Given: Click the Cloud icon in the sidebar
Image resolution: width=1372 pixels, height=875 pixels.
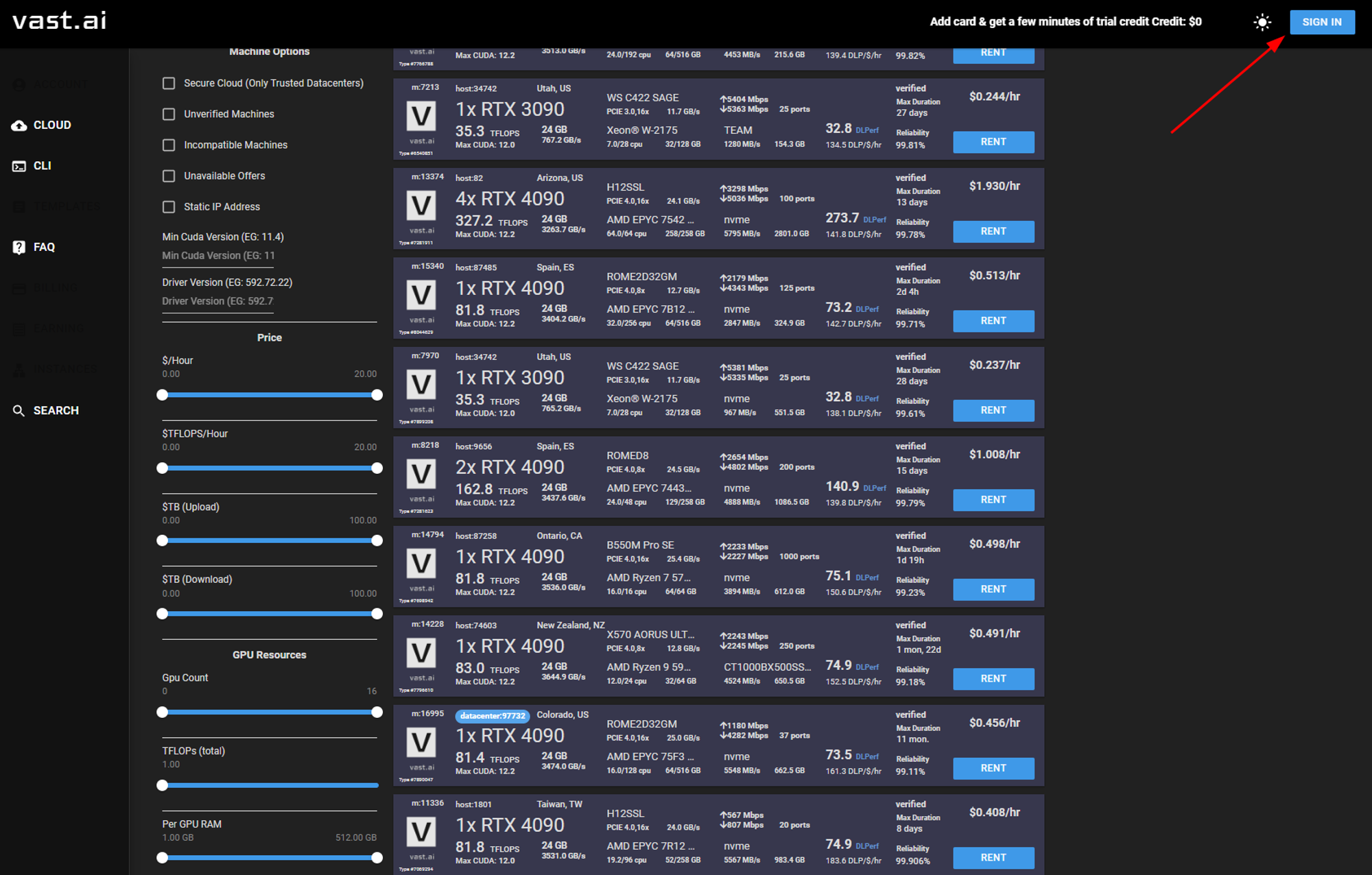Looking at the screenshot, I should (19, 125).
